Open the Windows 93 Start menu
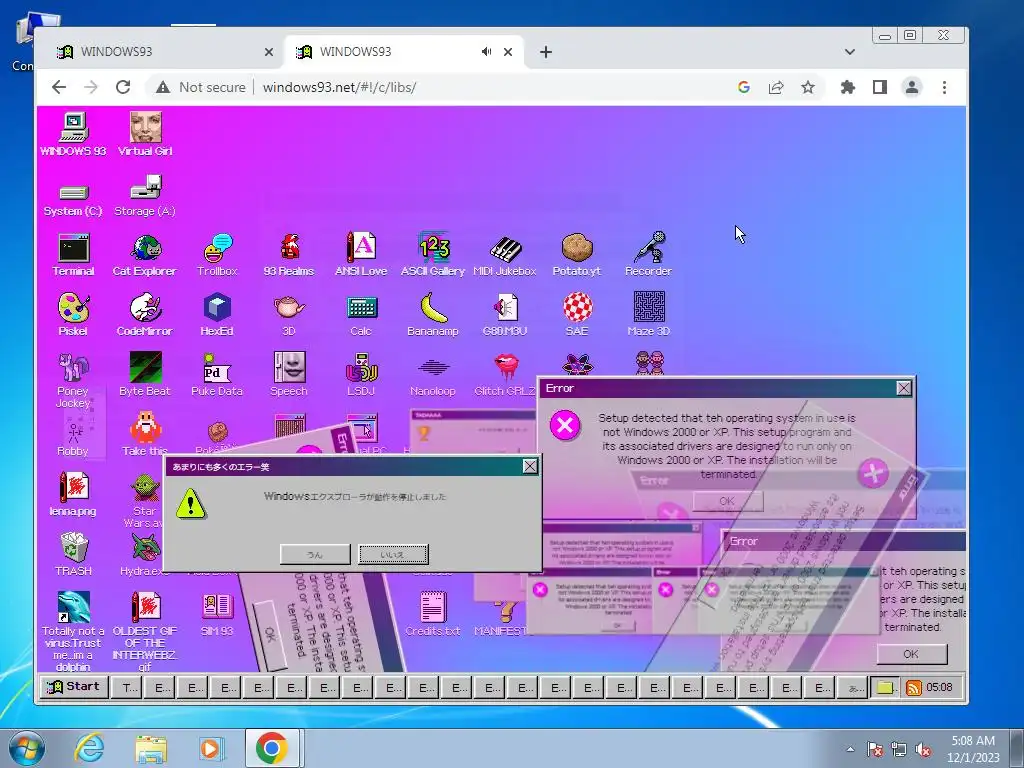1024x768 pixels. (73, 687)
